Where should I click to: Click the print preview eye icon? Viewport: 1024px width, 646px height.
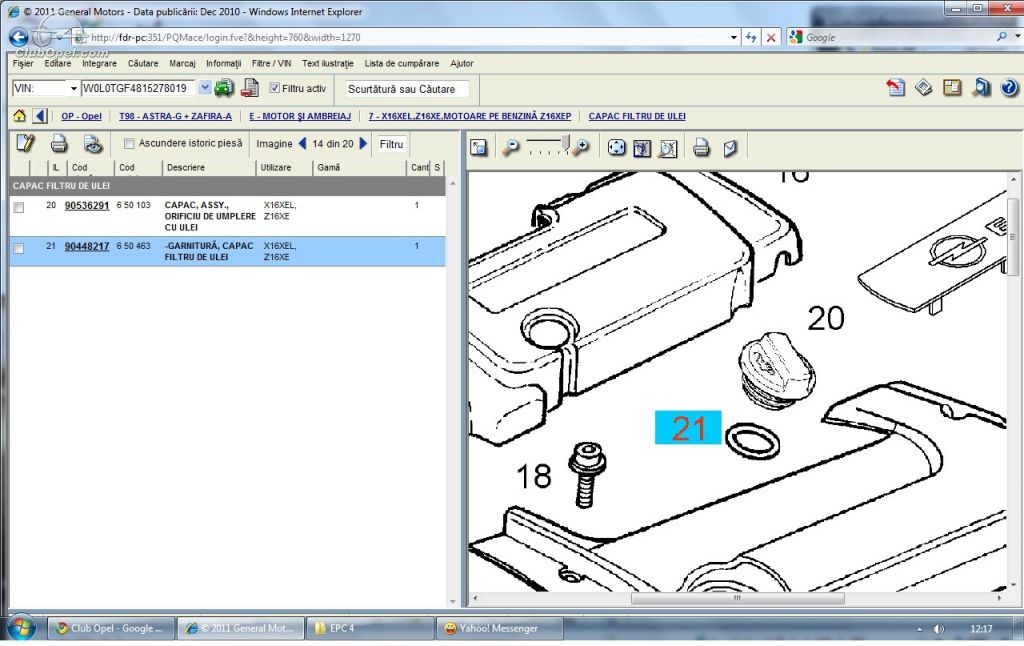pos(93,144)
